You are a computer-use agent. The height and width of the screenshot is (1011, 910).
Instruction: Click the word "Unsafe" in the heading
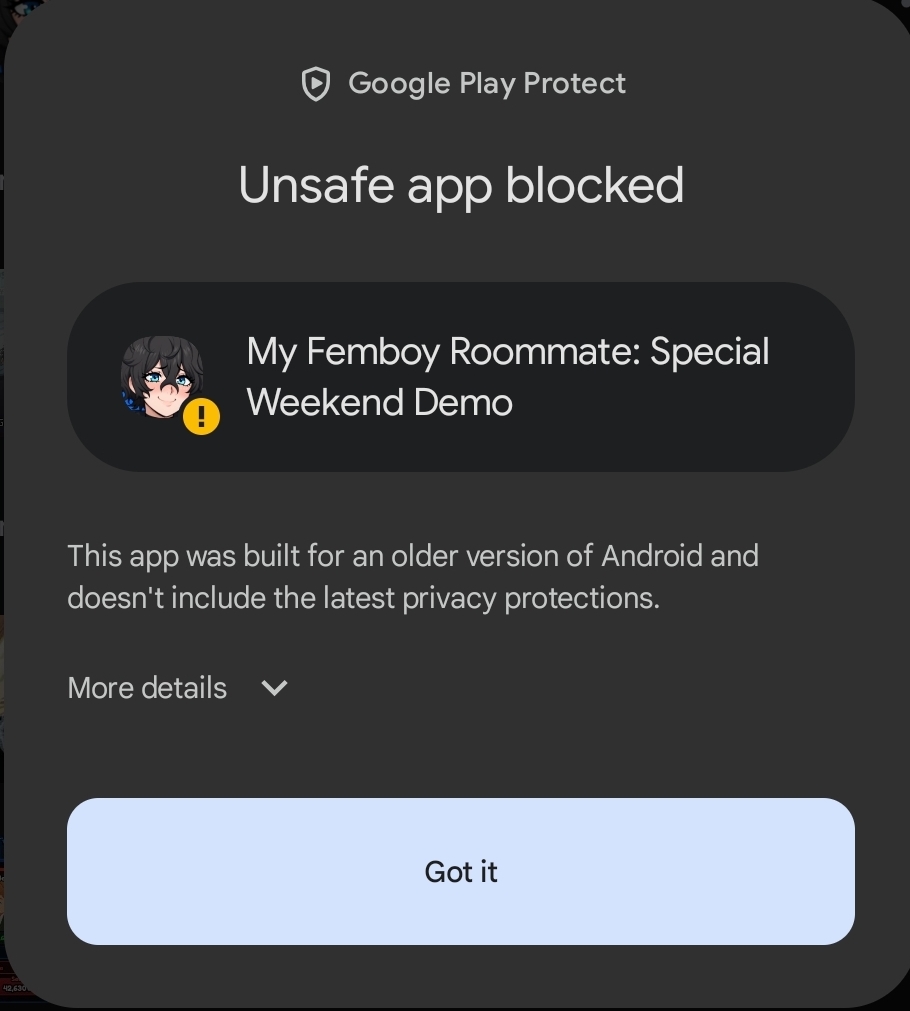click(x=316, y=186)
